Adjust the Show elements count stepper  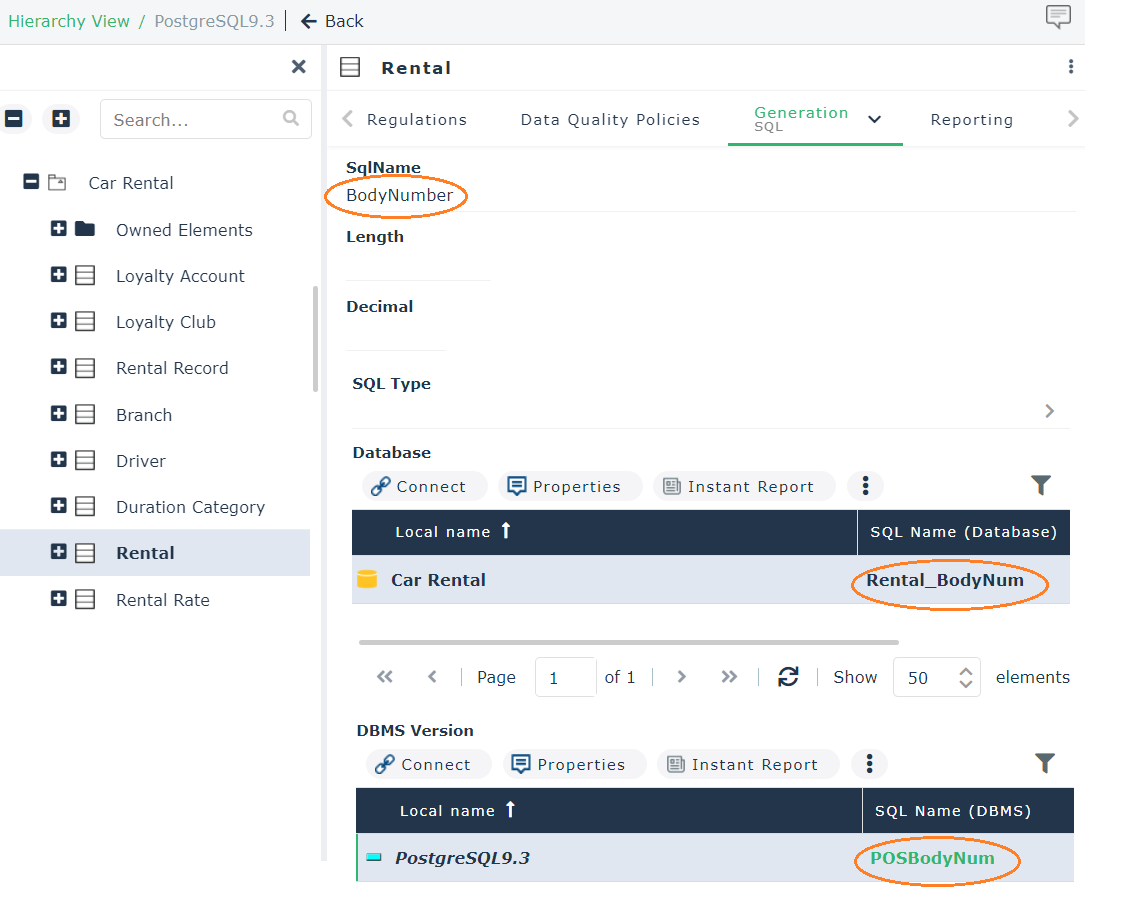[x=965, y=677]
